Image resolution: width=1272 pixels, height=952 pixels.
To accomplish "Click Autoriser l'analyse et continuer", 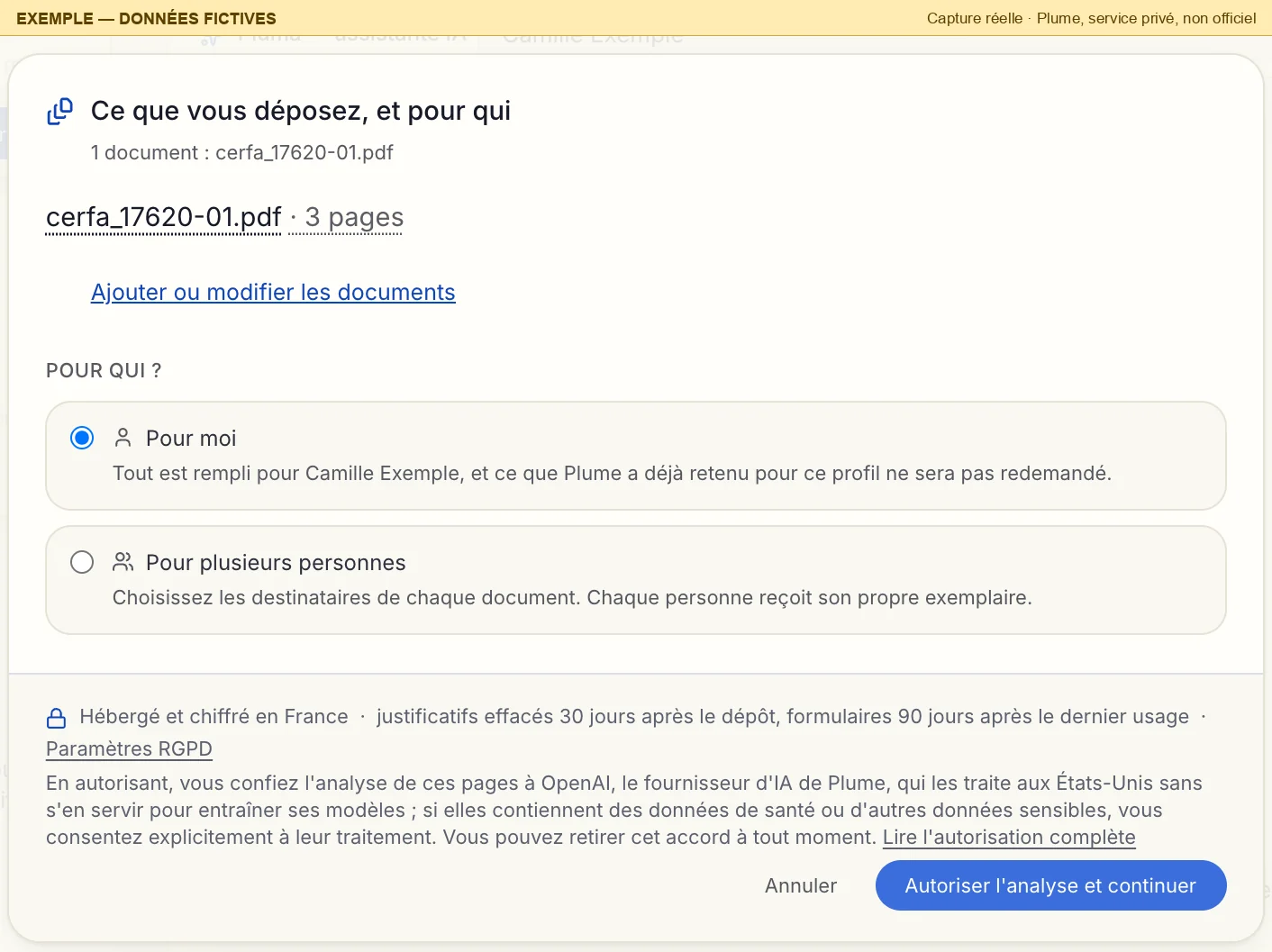I will pyautogui.click(x=1050, y=885).
